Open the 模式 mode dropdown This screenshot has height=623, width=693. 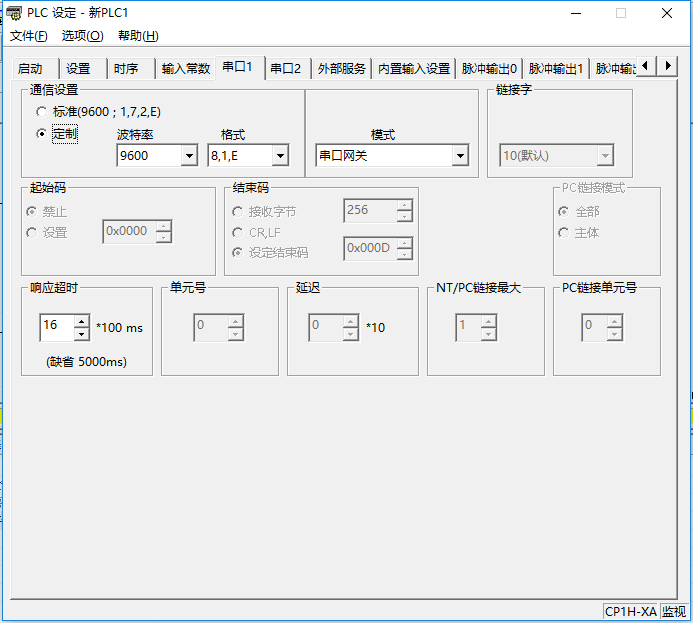click(x=460, y=156)
